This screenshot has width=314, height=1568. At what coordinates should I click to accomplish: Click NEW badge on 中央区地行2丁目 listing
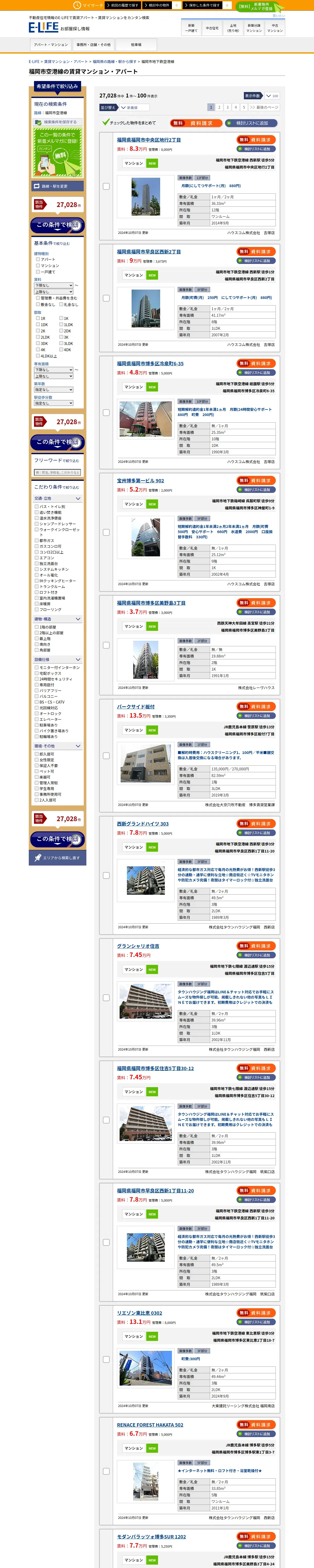pos(152,163)
